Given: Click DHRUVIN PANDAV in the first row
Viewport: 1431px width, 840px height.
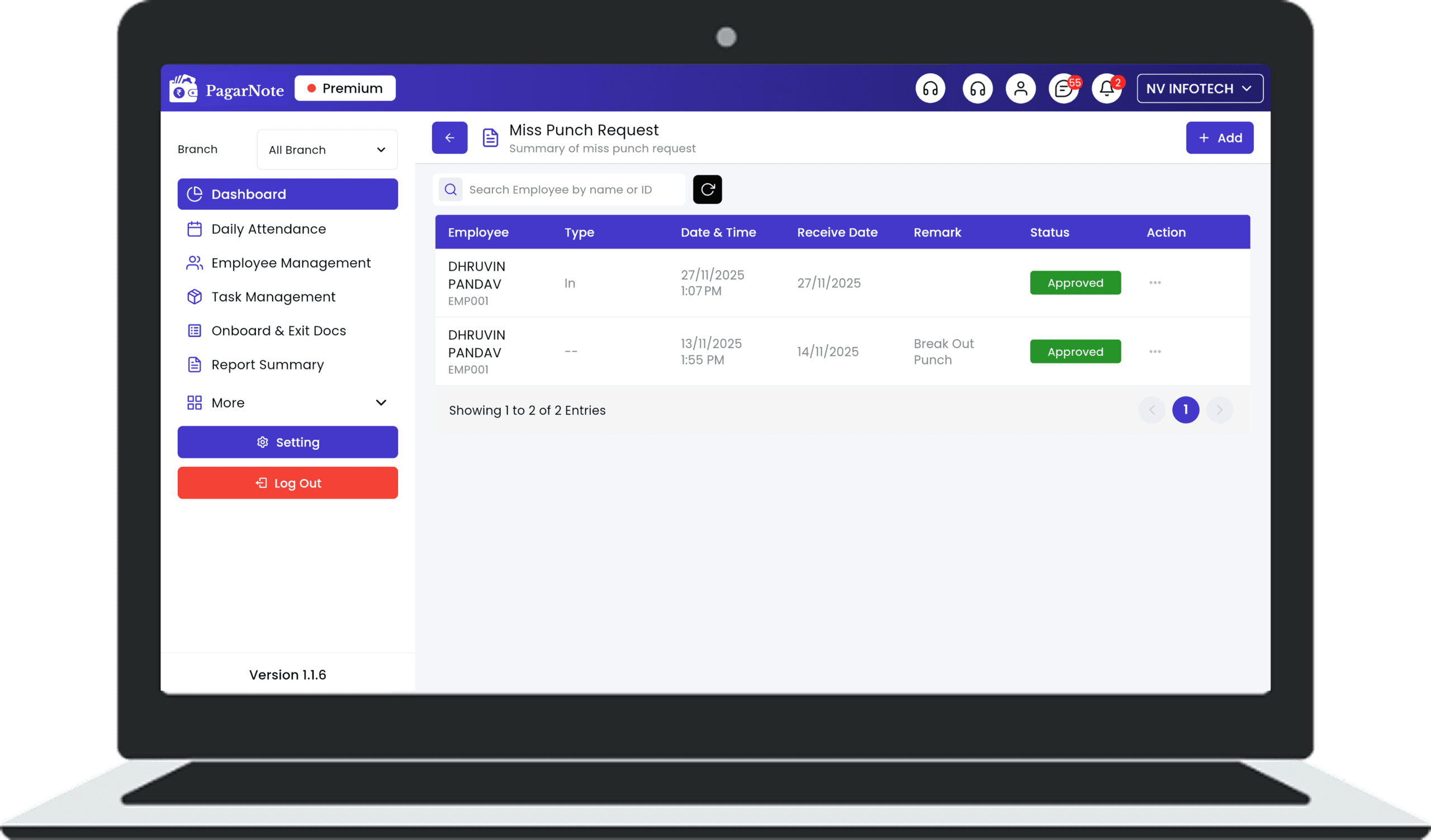Looking at the screenshot, I should click(476, 276).
